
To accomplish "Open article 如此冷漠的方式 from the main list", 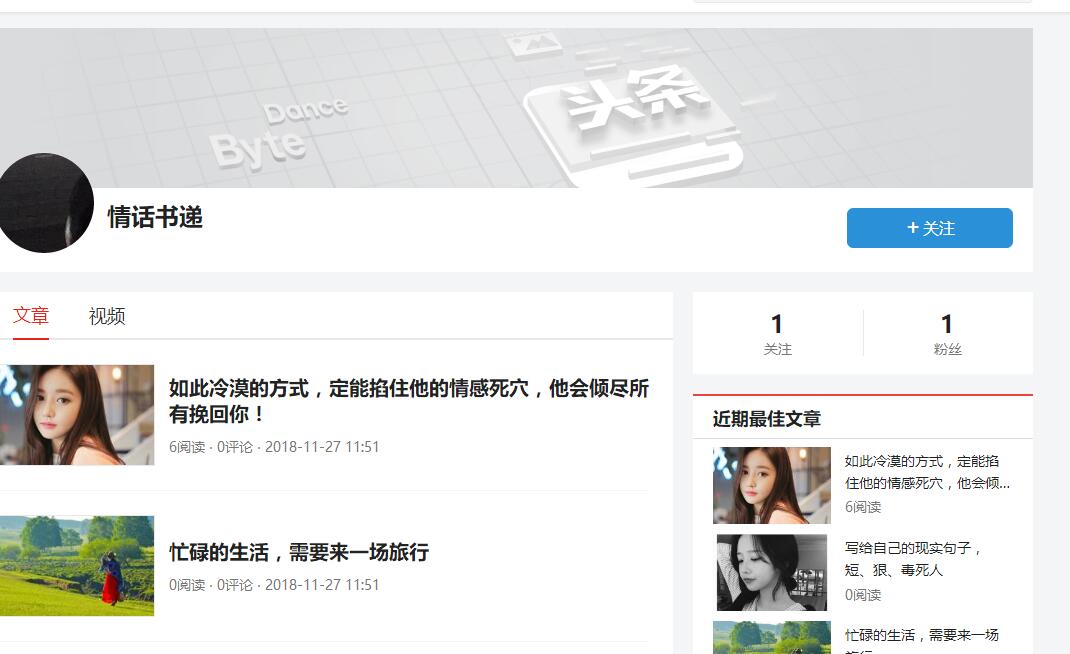I will coord(409,401).
